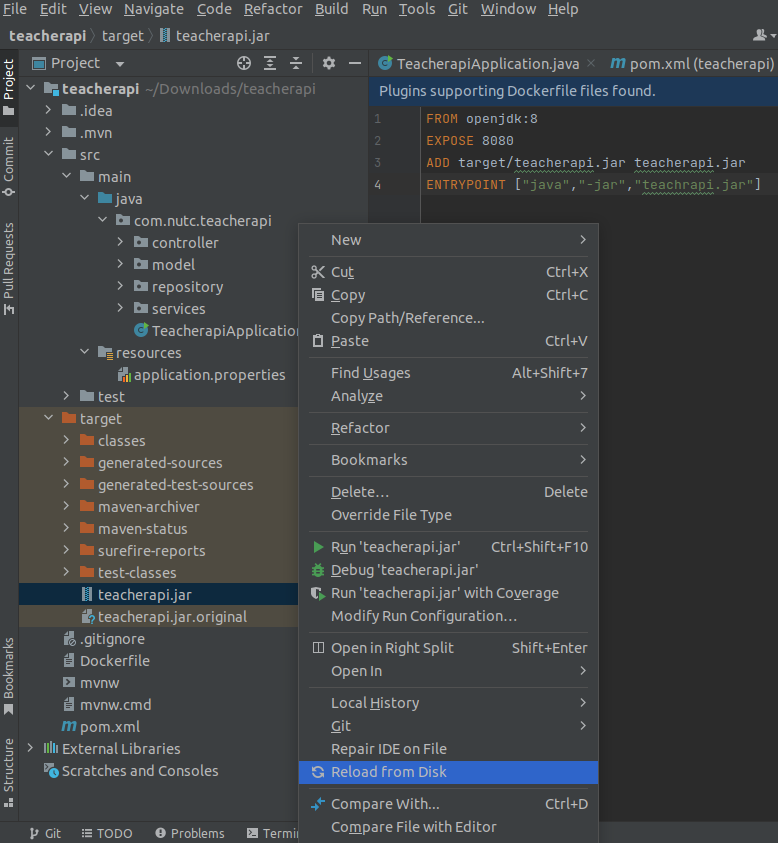
Task: Choose Delete... from context menu
Action: (448, 492)
